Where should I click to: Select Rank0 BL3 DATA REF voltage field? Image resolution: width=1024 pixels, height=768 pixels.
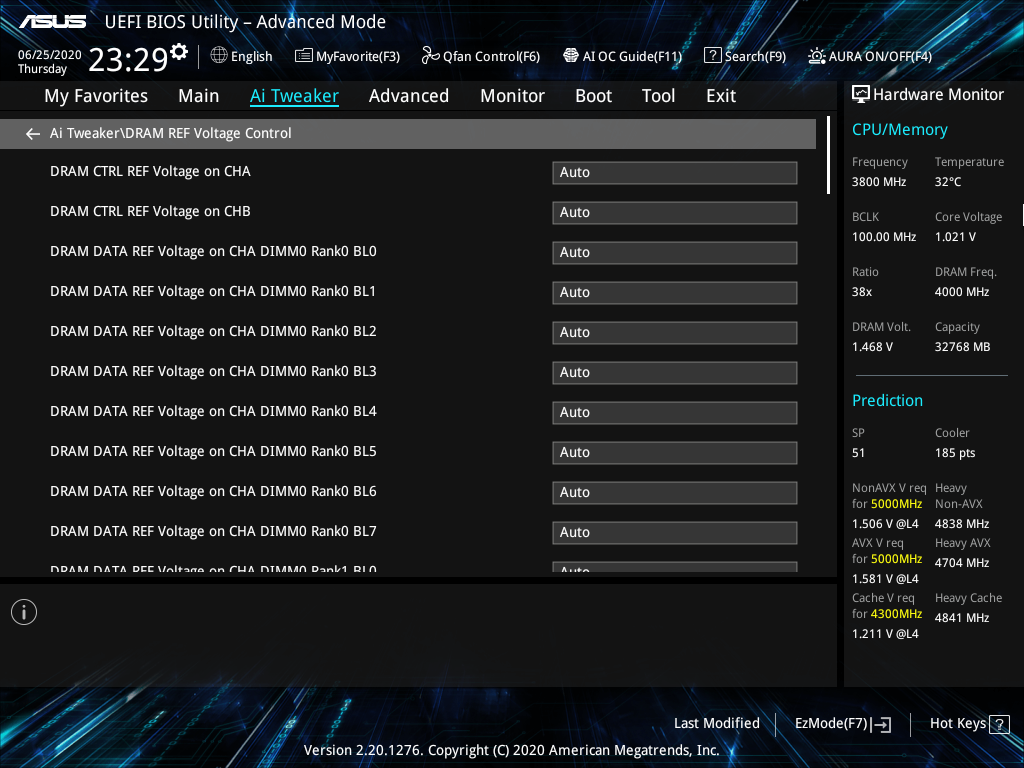675,372
